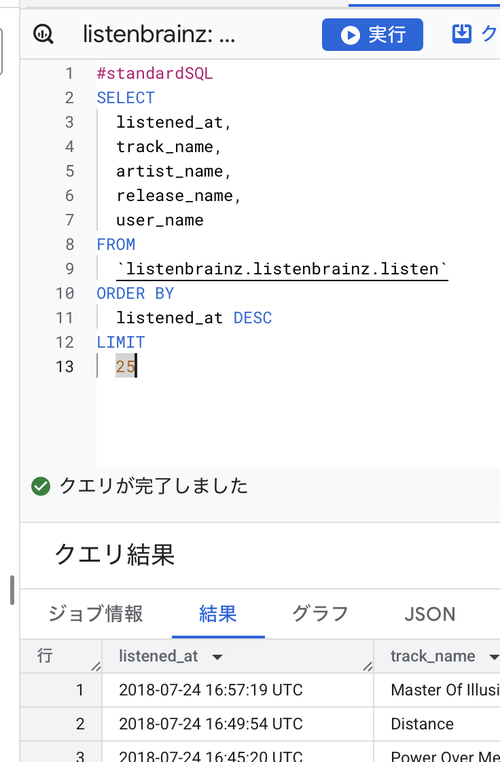The image size is (500, 762).
Task: Click the listened_at column header
Action: pyautogui.click(x=158, y=656)
